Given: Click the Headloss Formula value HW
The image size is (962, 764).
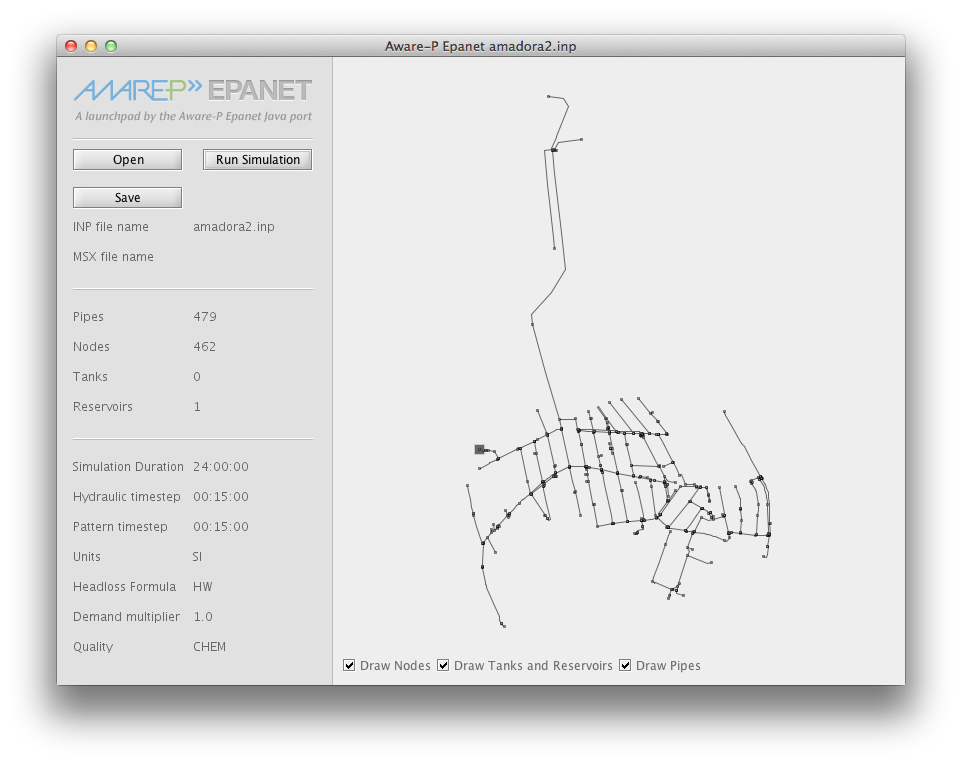Looking at the screenshot, I should click(202, 587).
